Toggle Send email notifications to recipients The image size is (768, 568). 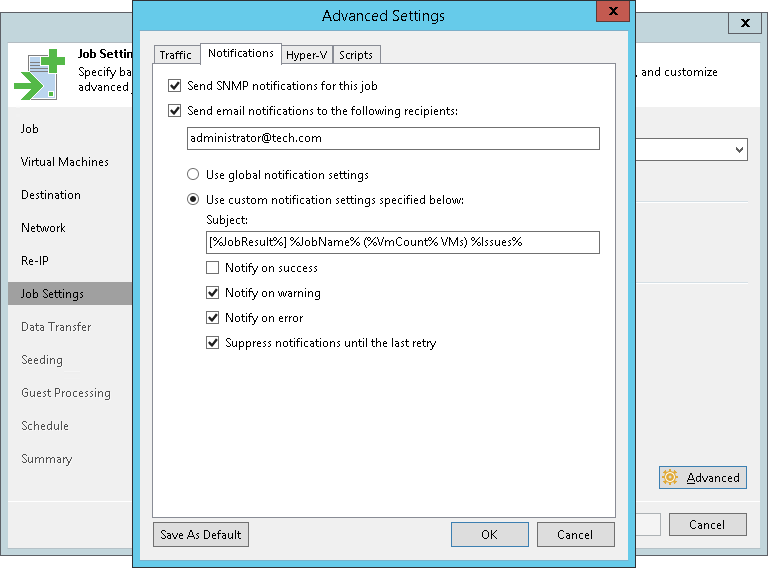pos(174,111)
